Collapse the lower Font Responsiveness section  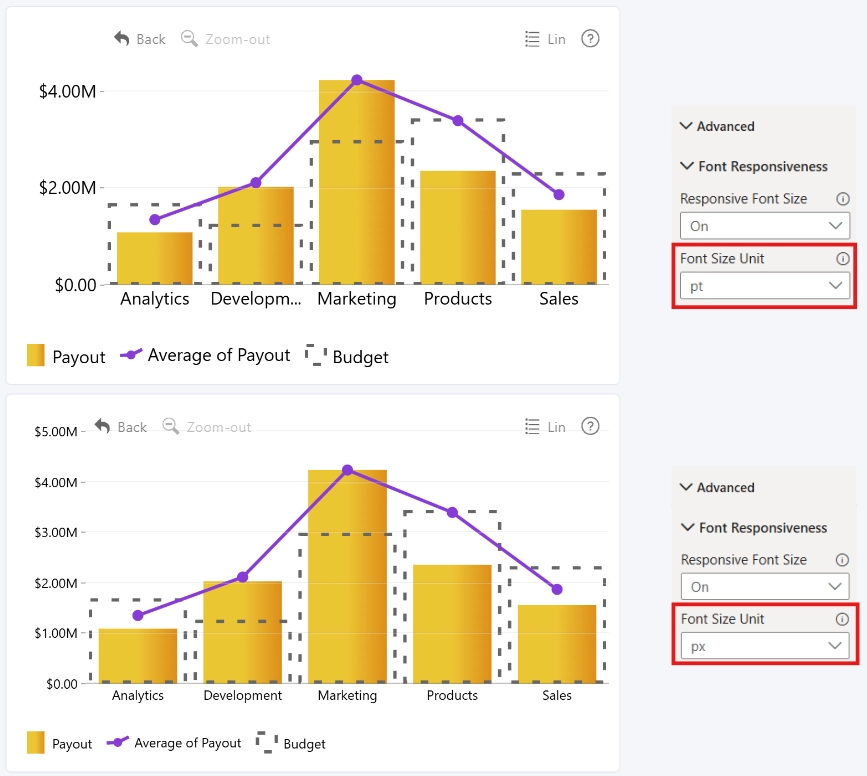click(x=754, y=528)
